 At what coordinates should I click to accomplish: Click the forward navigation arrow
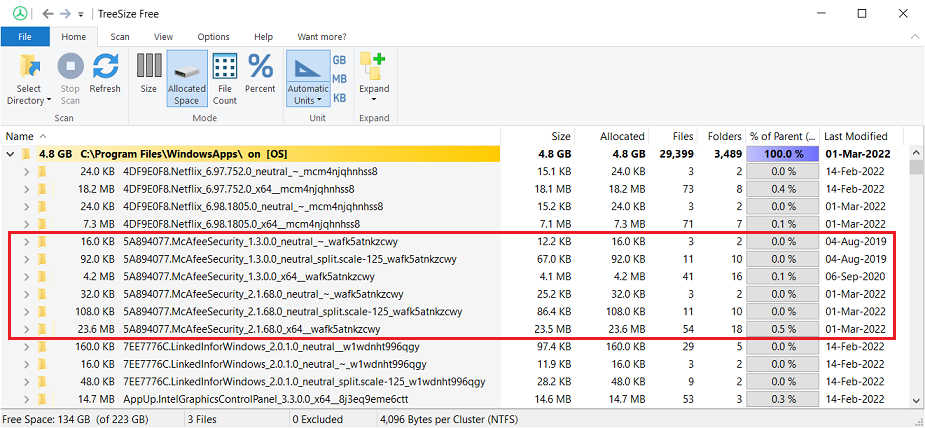pyautogui.click(x=65, y=14)
